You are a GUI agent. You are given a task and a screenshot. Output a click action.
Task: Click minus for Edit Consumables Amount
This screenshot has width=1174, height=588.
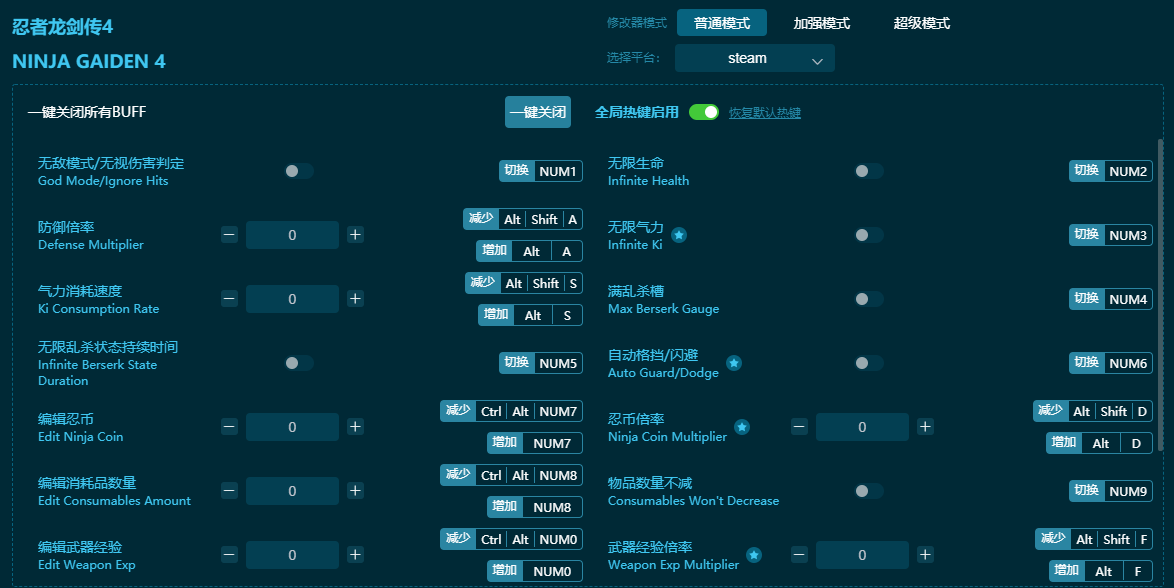pos(229,491)
